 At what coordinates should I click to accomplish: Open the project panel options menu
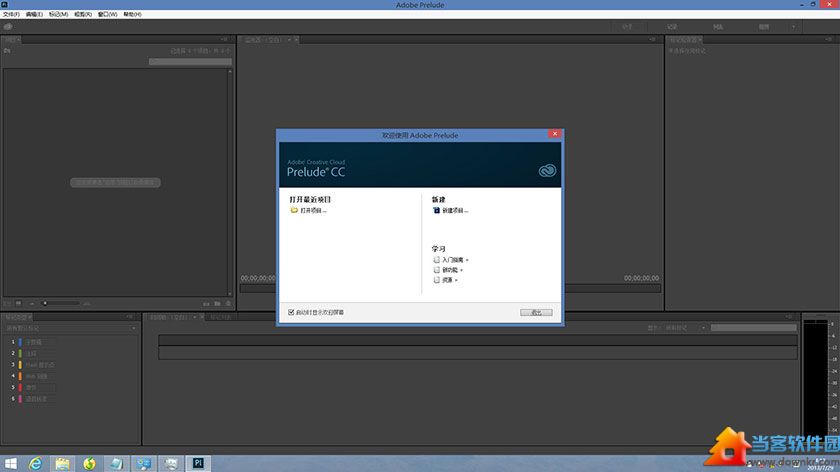pos(224,39)
